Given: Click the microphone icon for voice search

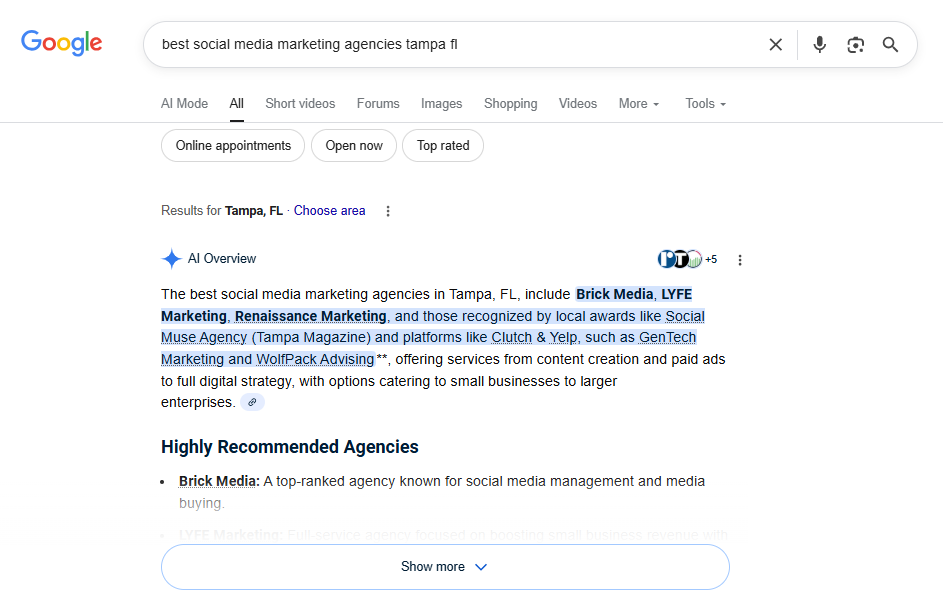Looking at the screenshot, I should pyautogui.click(x=819, y=44).
